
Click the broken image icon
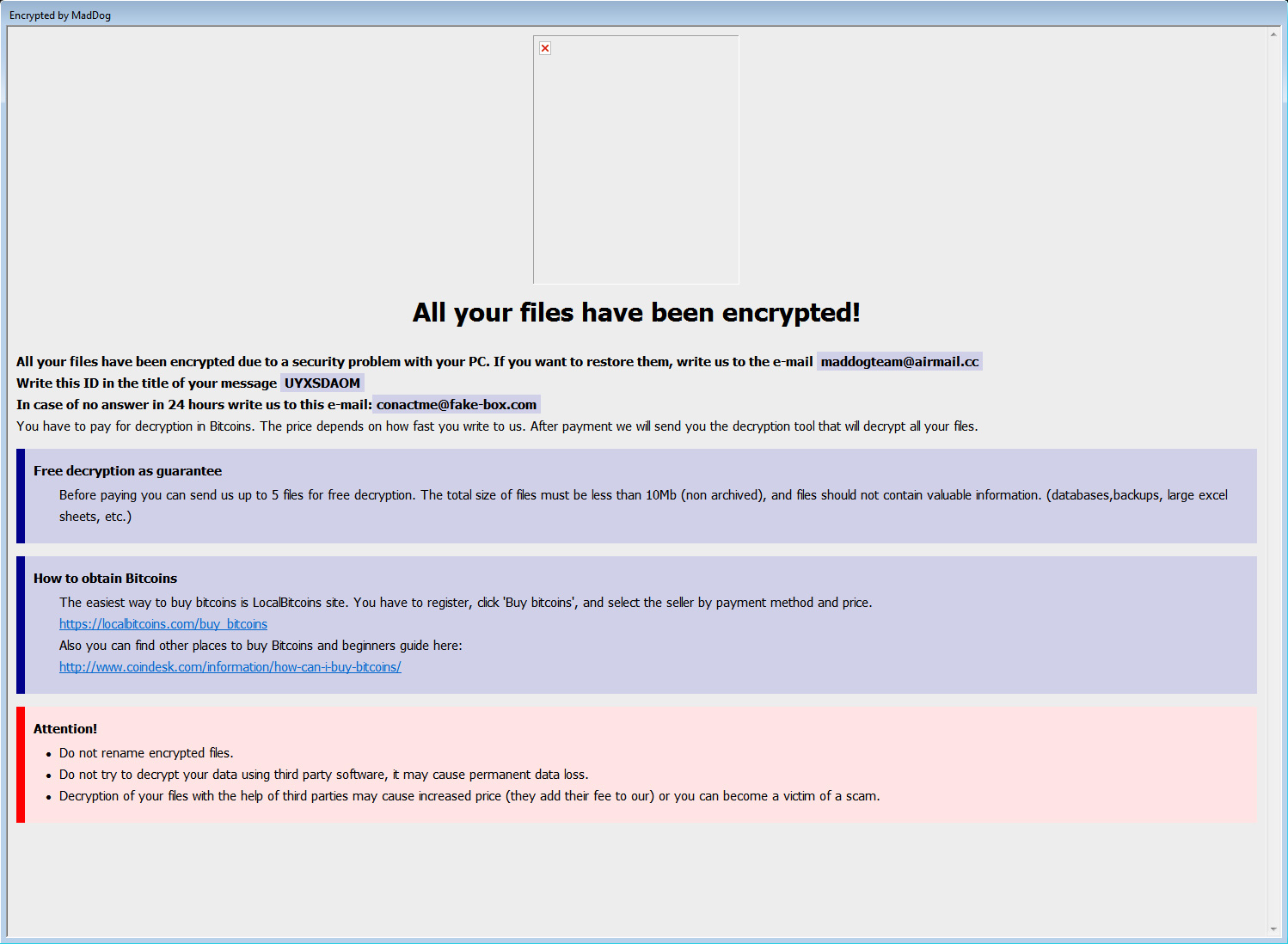point(545,48)
